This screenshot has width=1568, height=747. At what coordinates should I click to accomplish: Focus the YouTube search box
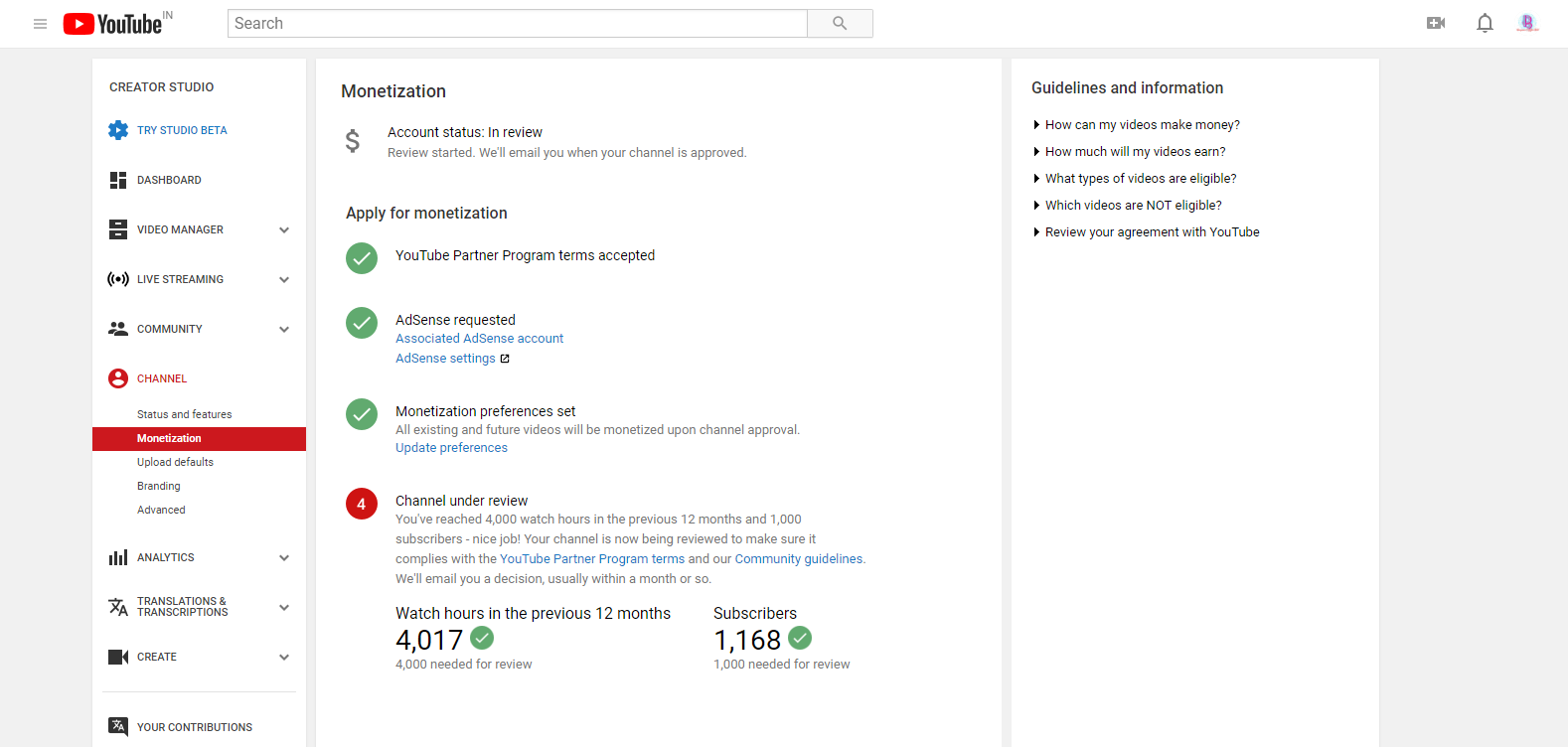coord(518,24)
